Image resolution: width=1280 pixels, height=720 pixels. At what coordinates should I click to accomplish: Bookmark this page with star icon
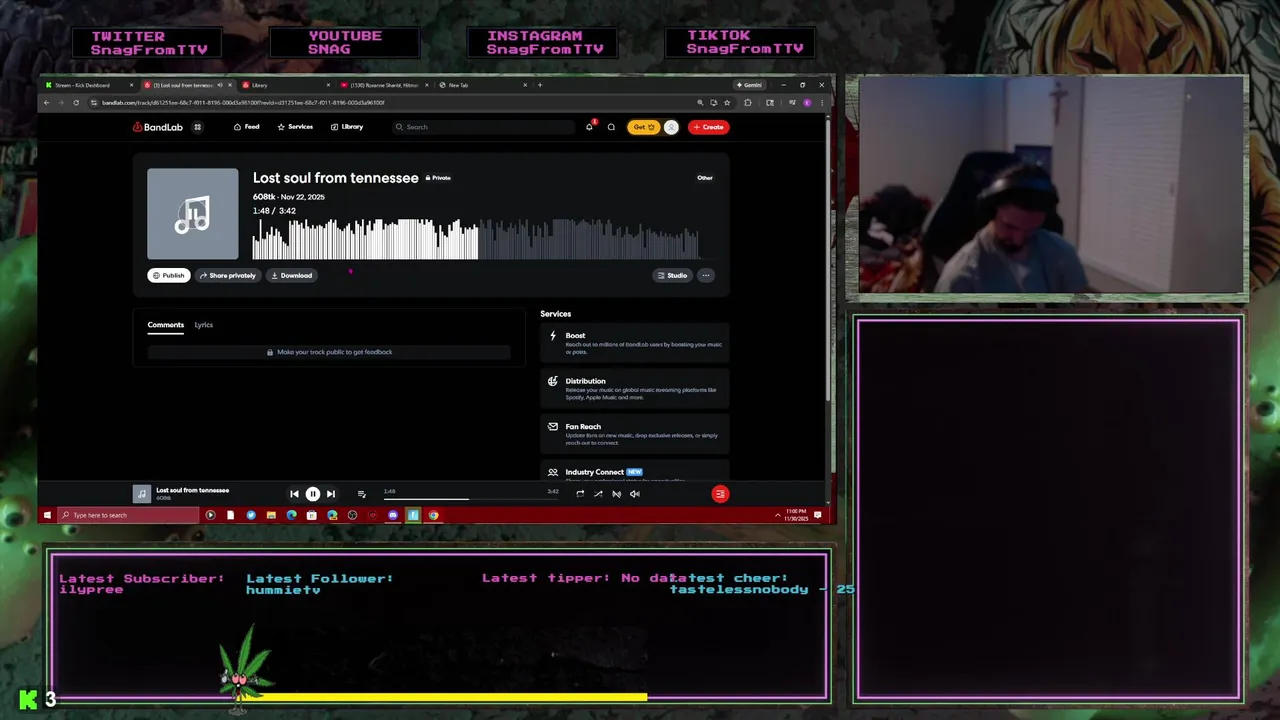coord(727,103)
